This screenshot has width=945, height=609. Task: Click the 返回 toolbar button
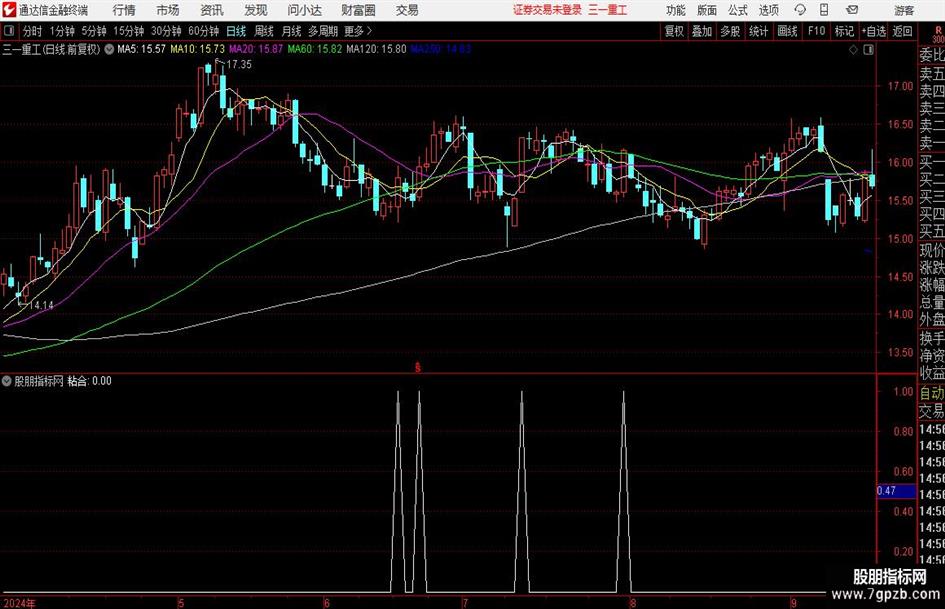tap(902, 31)
